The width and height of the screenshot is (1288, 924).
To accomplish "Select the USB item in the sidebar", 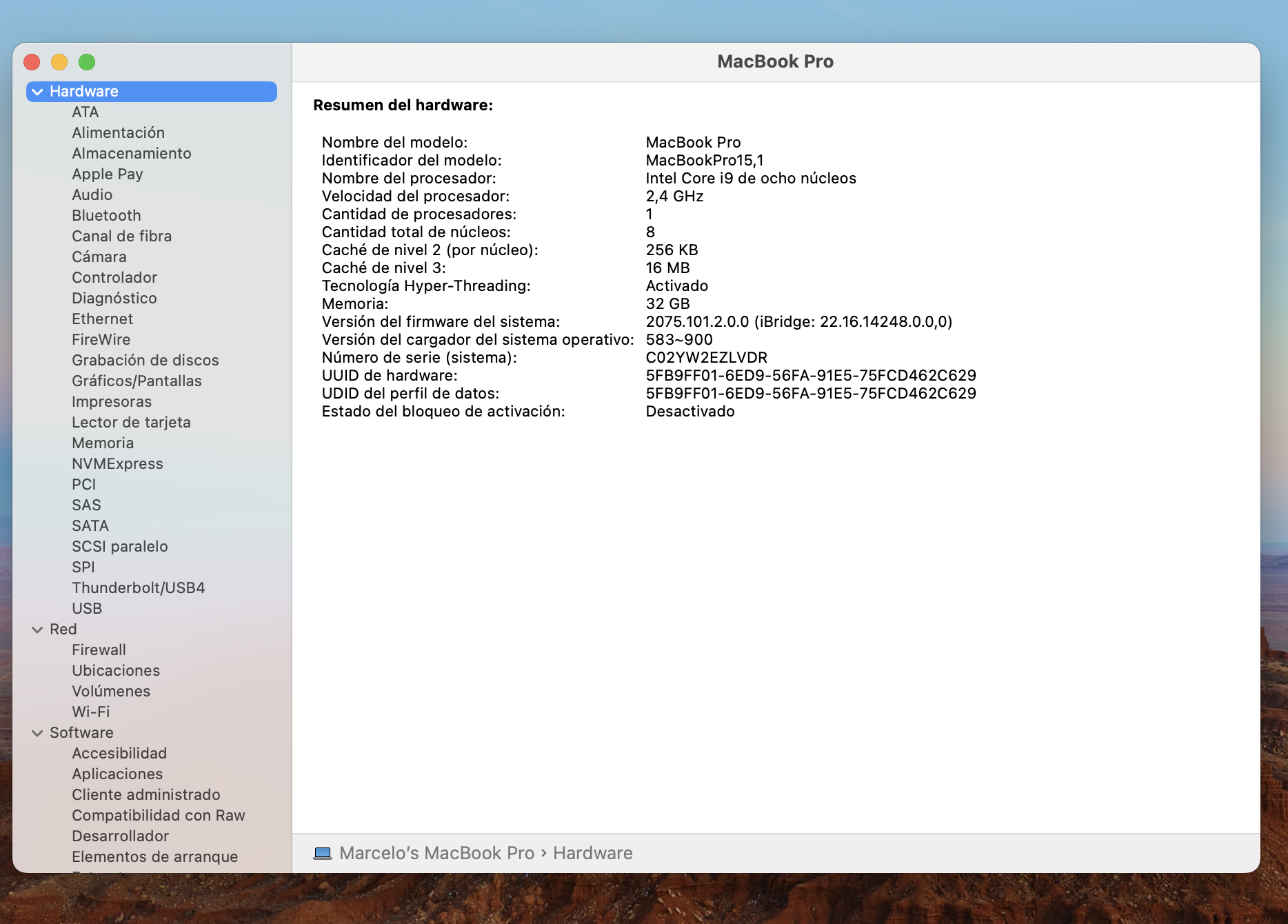I will click(87, 609).
